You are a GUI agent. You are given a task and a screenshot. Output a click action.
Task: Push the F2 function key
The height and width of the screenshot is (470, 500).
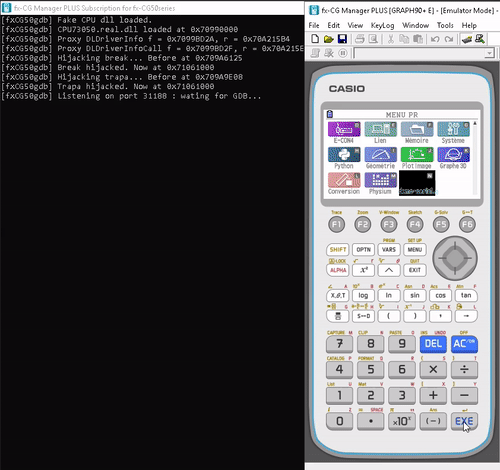363,224
